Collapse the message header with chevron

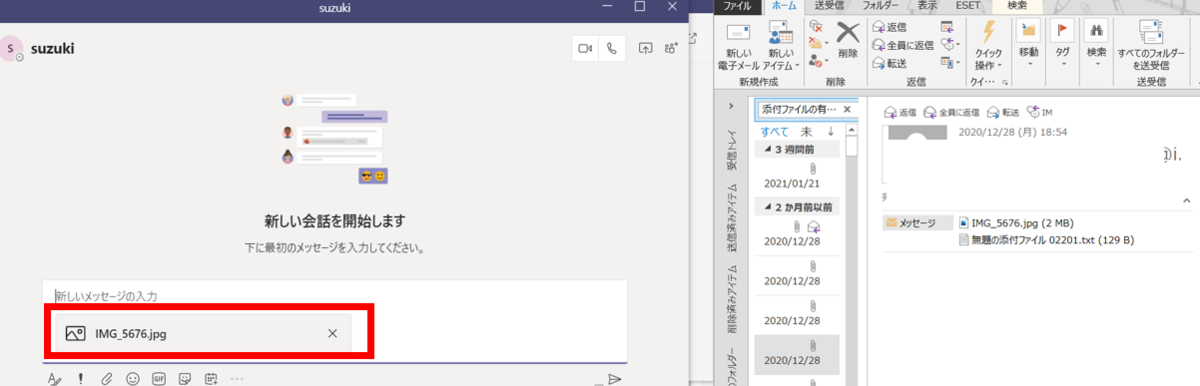click(x=1188, y=201)
